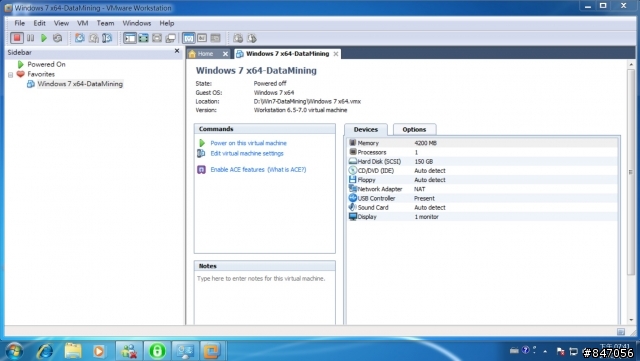Viewport: 640px width, 361px height.
Task: Select Favorites in the sidebar tree
Action: coord(41,74)
